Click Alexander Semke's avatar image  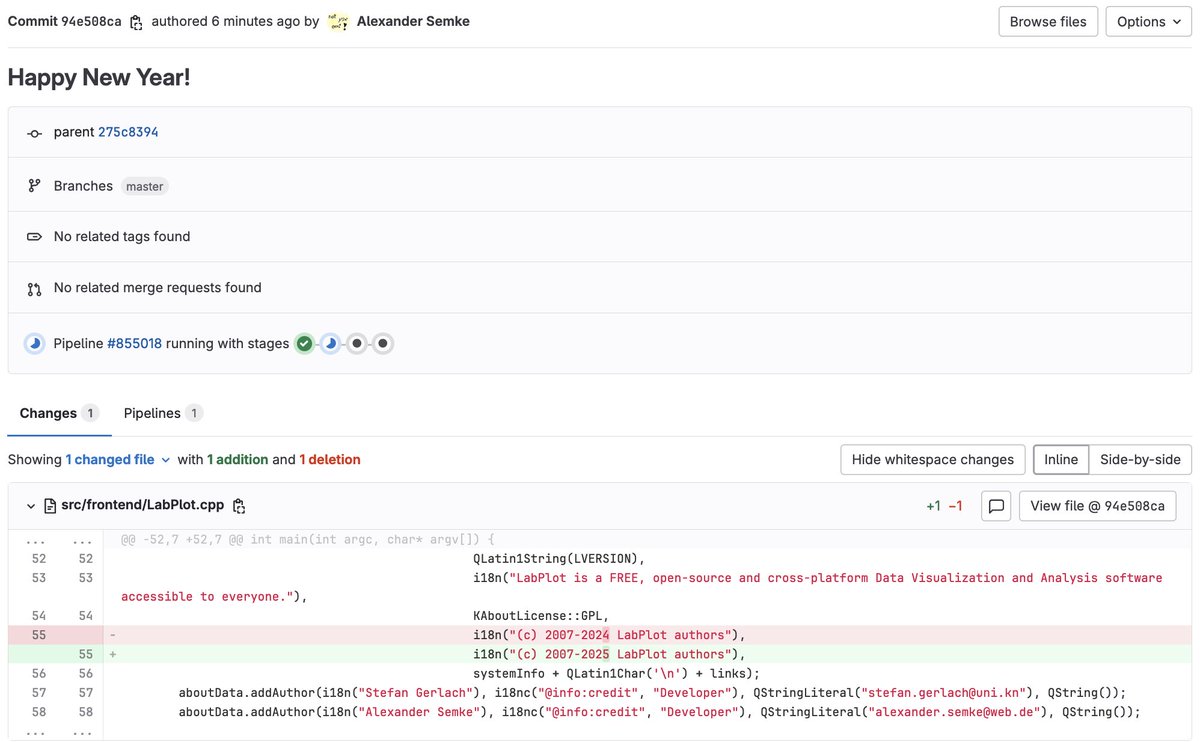(x=338, y=22)
